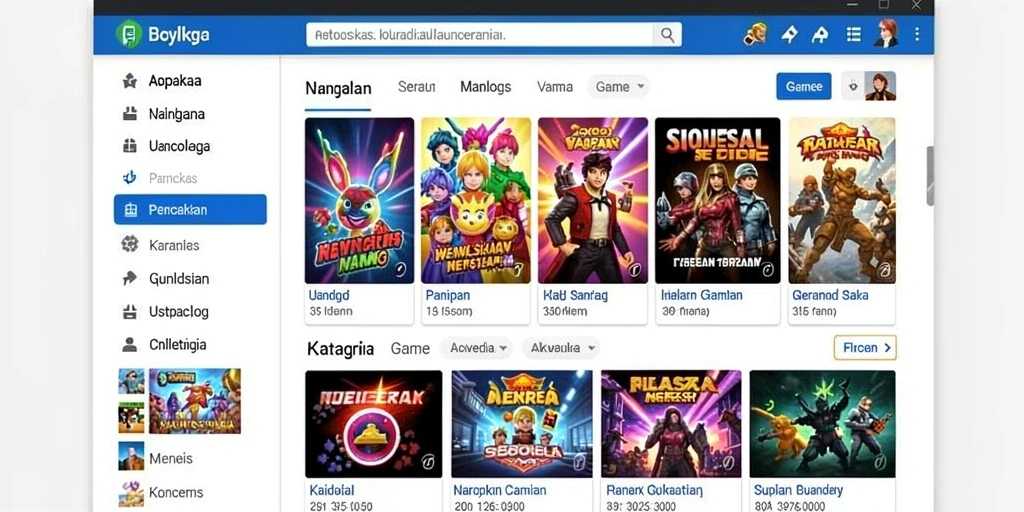Click the icon beside Koncems
The height and width of the screenshot is (512, 1024).
pos(131,493)
